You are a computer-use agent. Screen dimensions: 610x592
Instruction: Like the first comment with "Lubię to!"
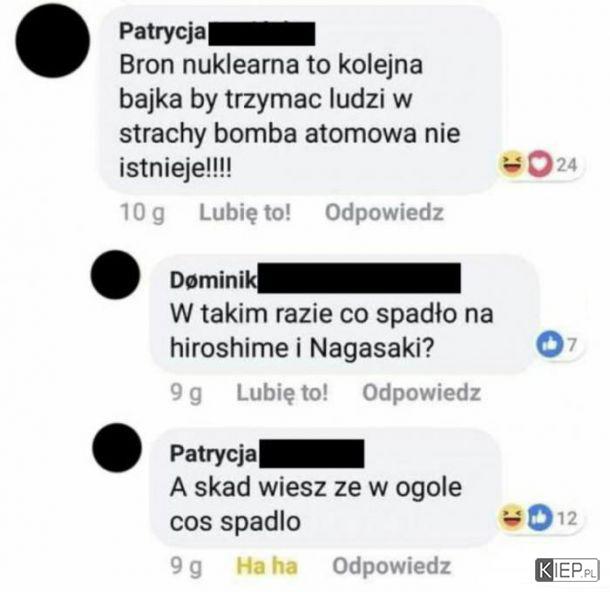pos(245,212)
